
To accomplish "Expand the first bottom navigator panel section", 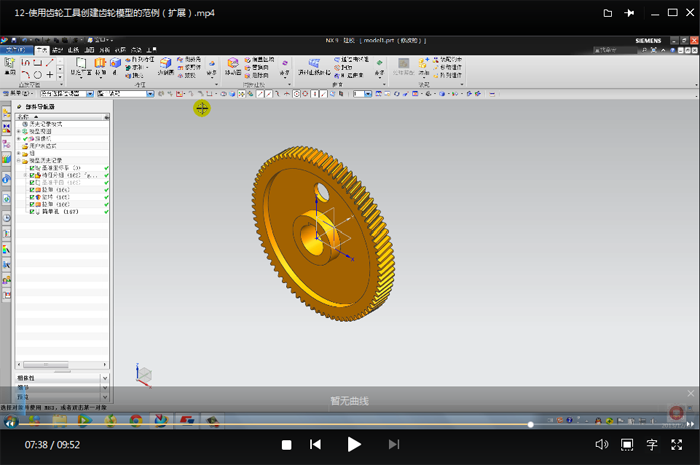I will click(x=105, y=379).
